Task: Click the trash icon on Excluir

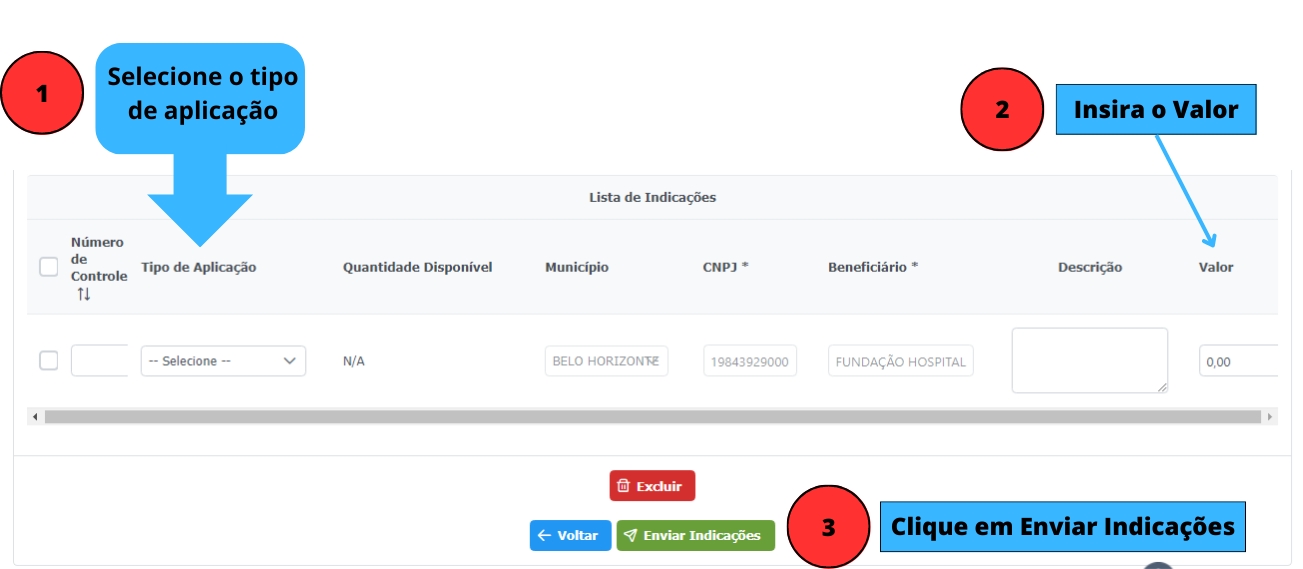Action: tap(623, 486)
